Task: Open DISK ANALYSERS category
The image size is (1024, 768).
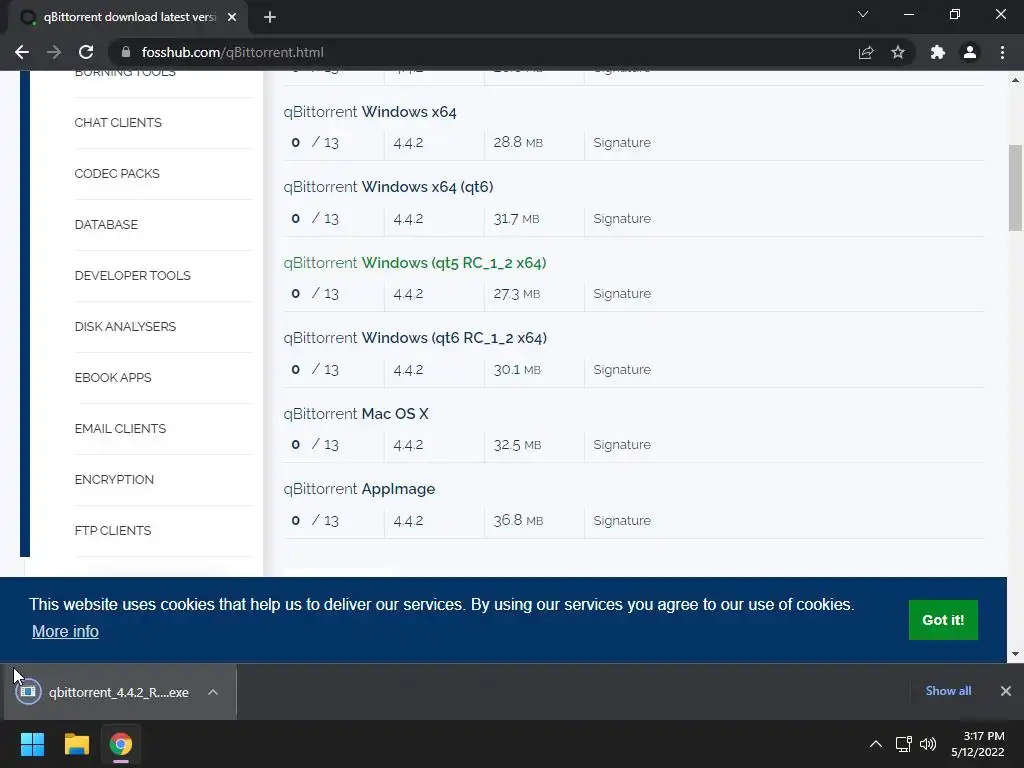Action: [x=125, y=327]
